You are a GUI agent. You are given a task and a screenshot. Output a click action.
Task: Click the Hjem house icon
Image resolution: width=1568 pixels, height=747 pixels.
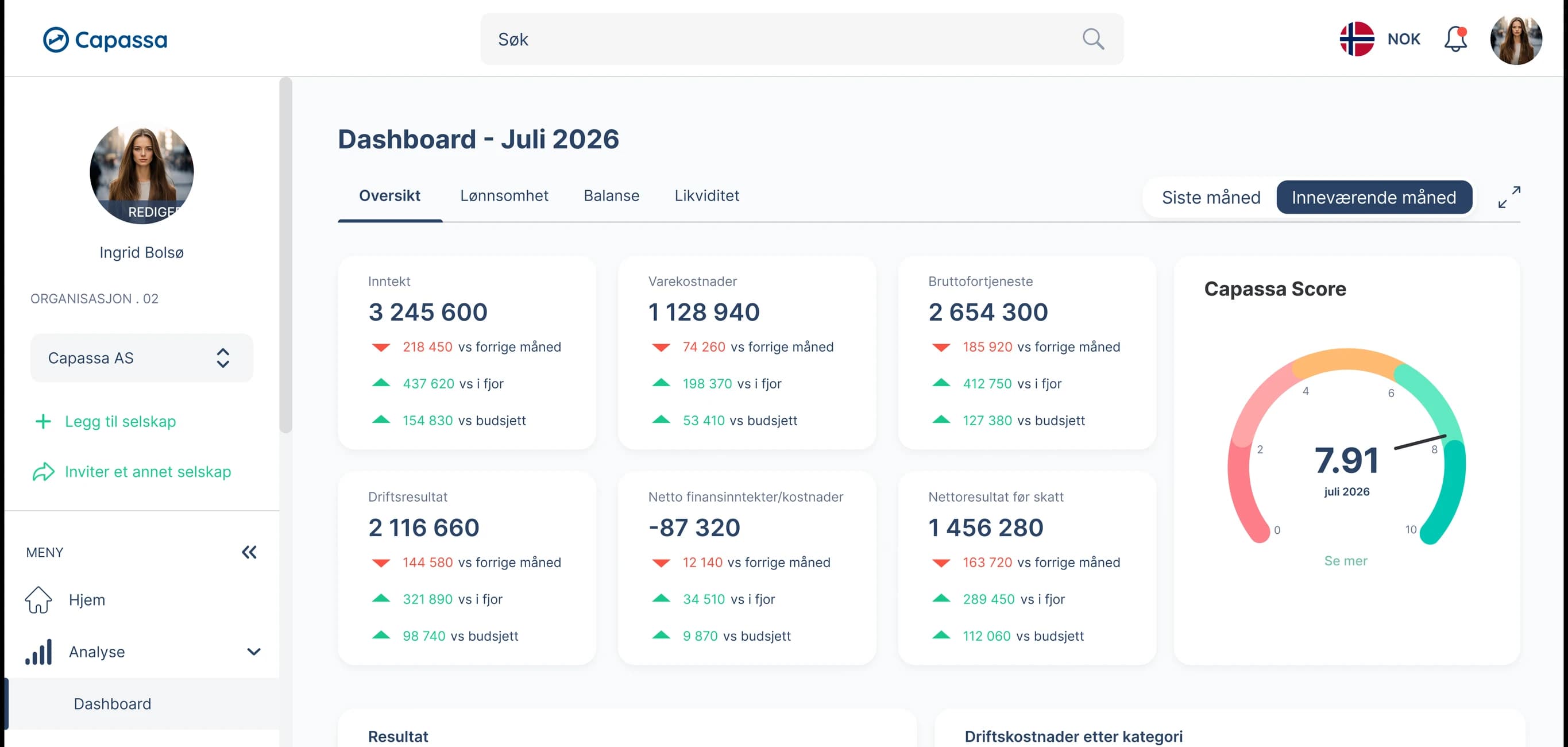coord(38,600)
